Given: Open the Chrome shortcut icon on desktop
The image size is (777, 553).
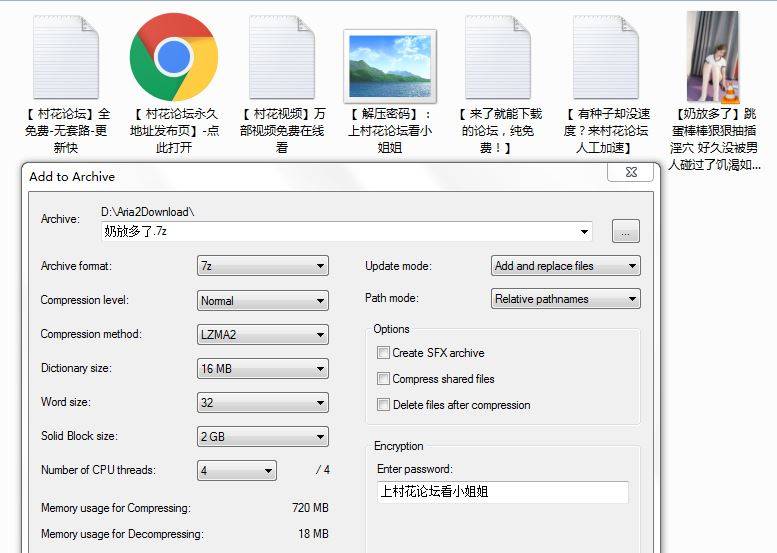Looking at the screenshot, I should click(173, 57).
